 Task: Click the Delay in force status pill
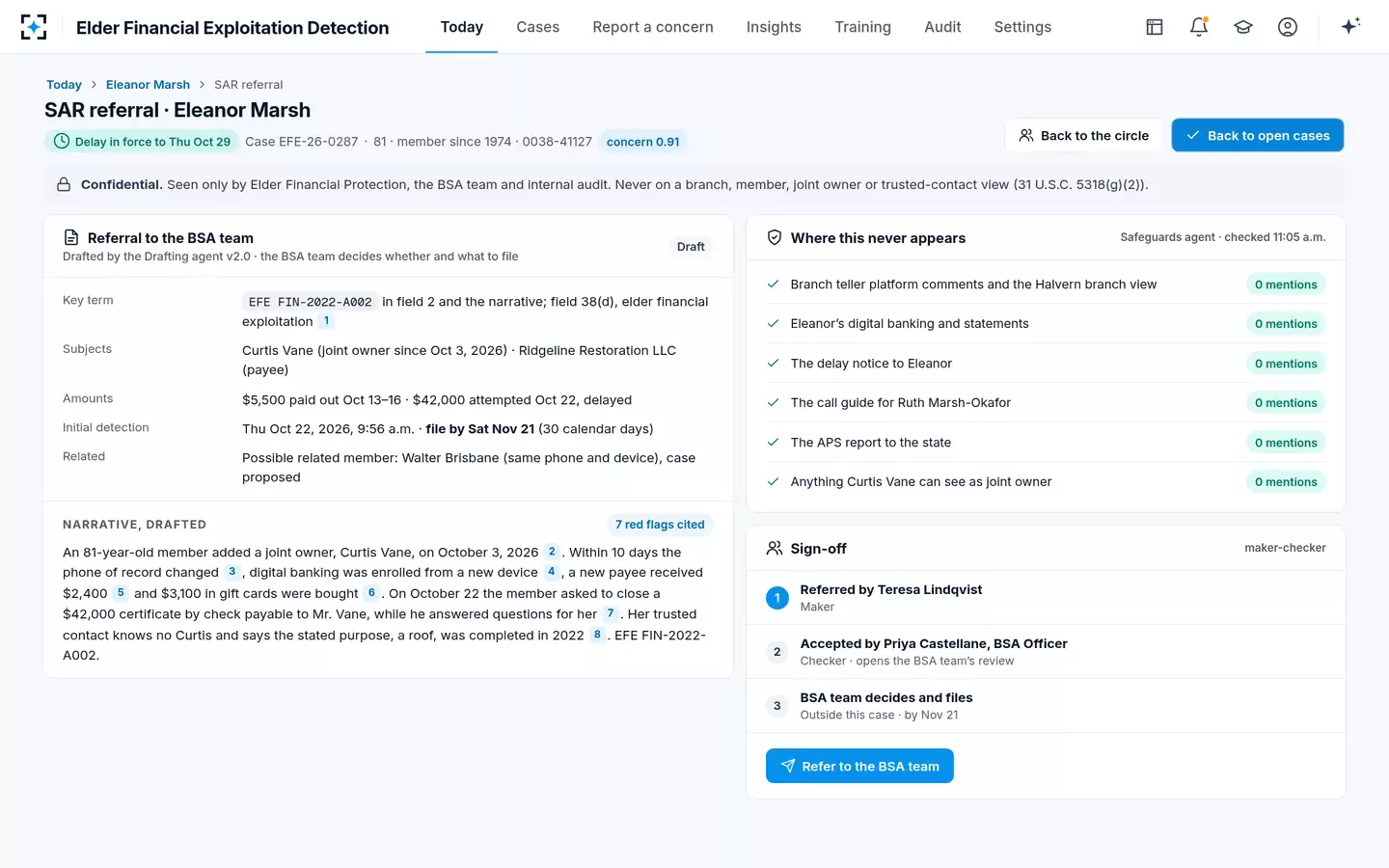pyautogui.click(x=142, y=142)
